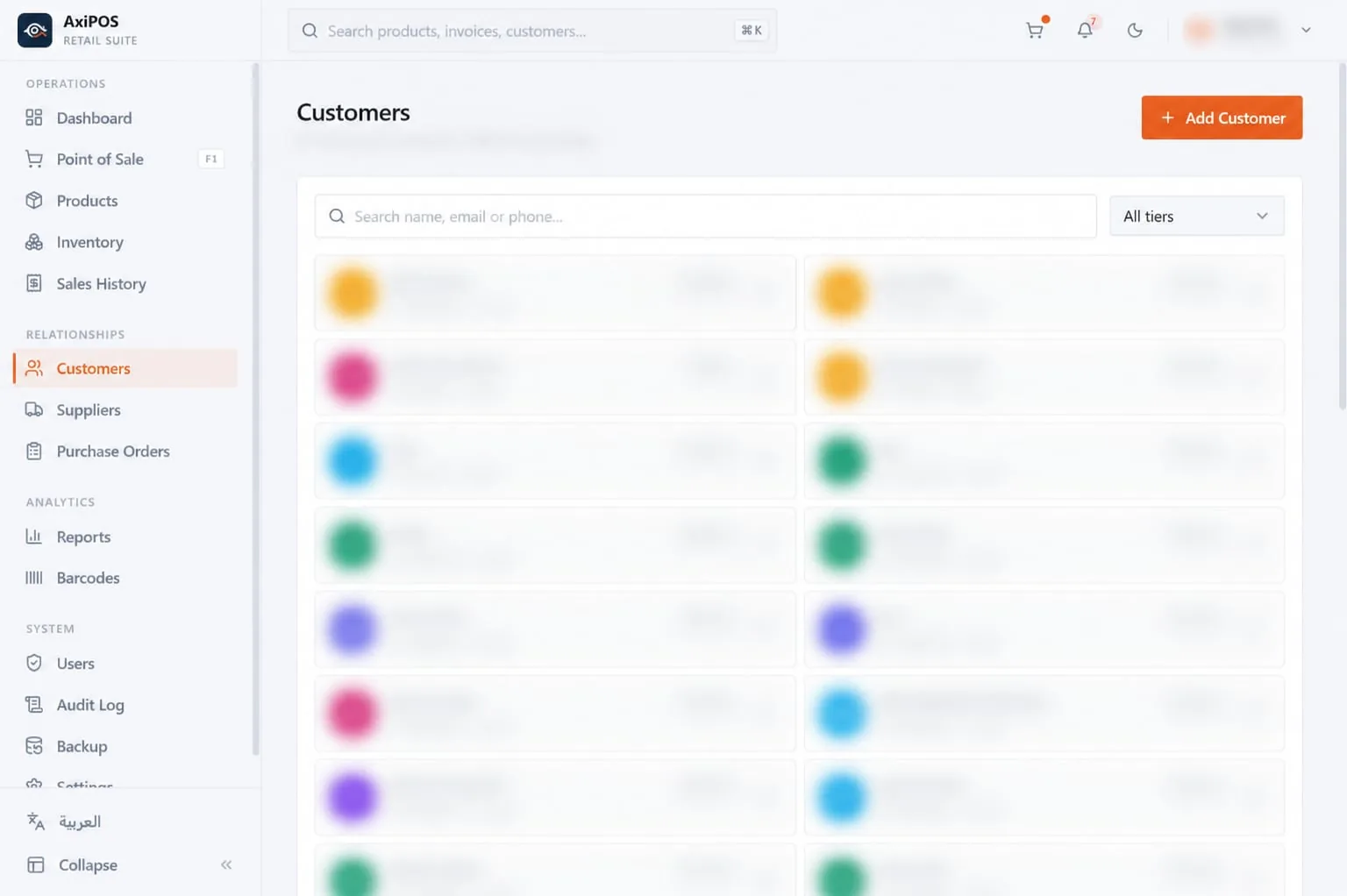
Task: Expand the user account menu chevron
Action: [1306, 30]
